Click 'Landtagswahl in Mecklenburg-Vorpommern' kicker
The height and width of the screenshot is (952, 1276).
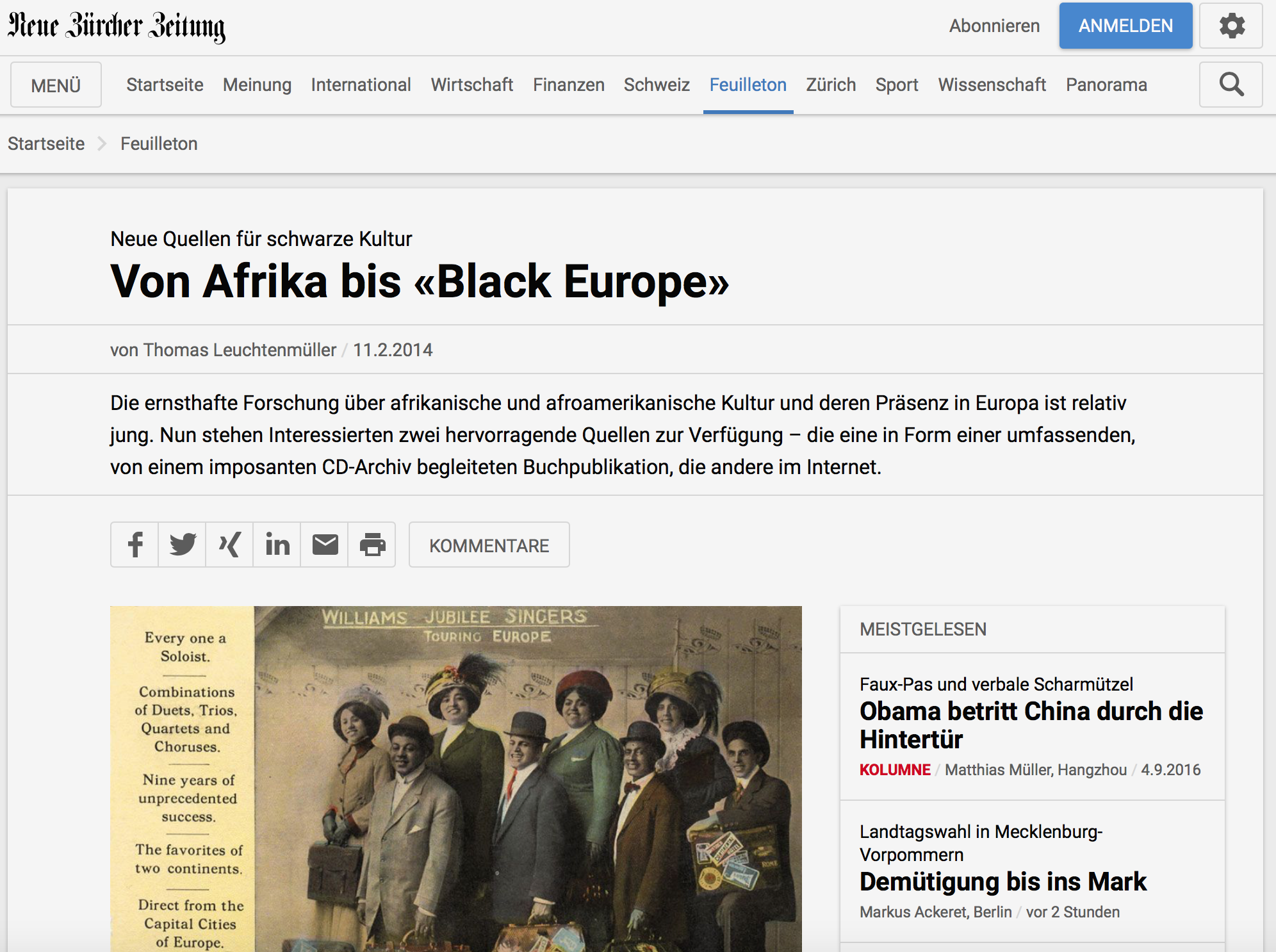pos(981,843)
